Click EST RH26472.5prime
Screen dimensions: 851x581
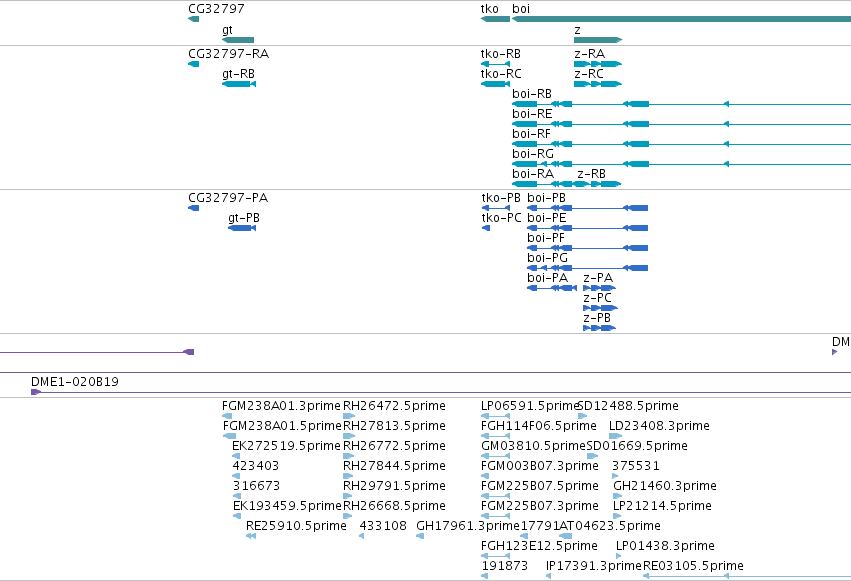click(x=349, y=416)
